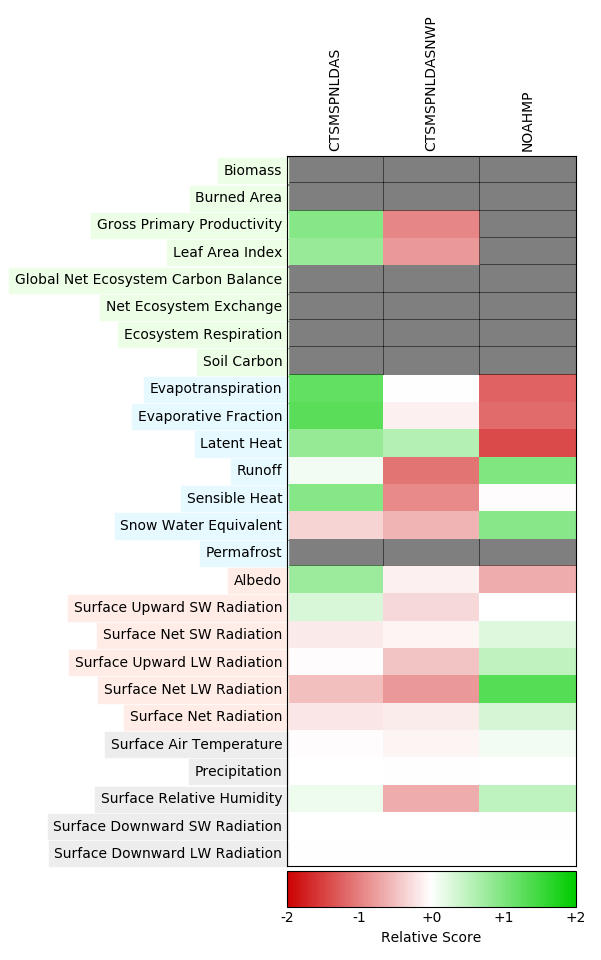The height and width of the screenshot is (960, 601).
Task: Select the Surface Net LW Radiation label
Action: click(x=192, y=690)
